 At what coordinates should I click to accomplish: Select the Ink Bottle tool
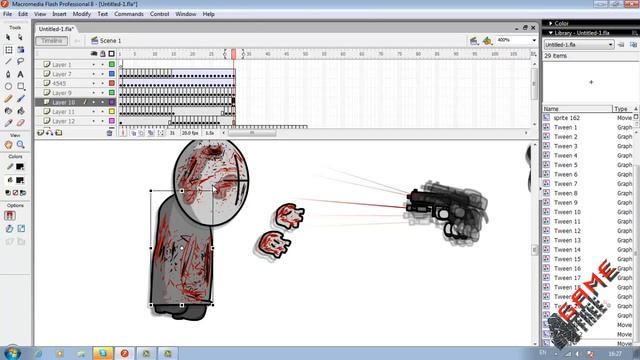(x=8, y=111)
